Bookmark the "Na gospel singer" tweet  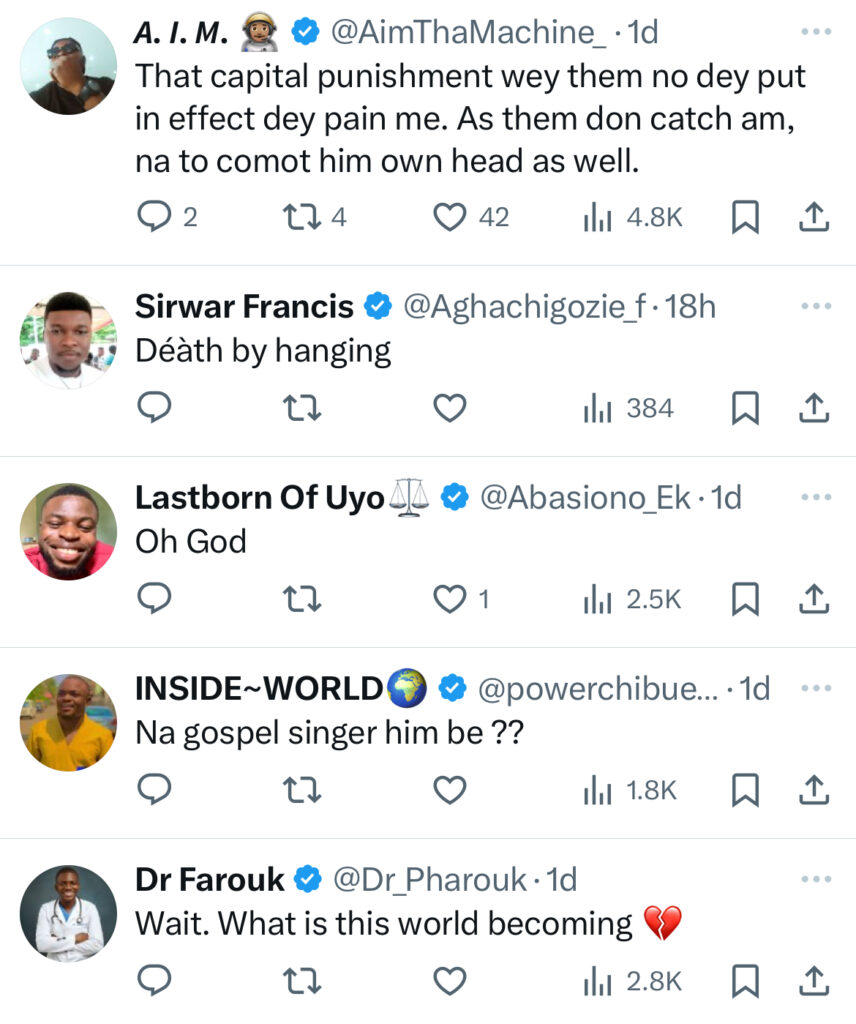745,790
